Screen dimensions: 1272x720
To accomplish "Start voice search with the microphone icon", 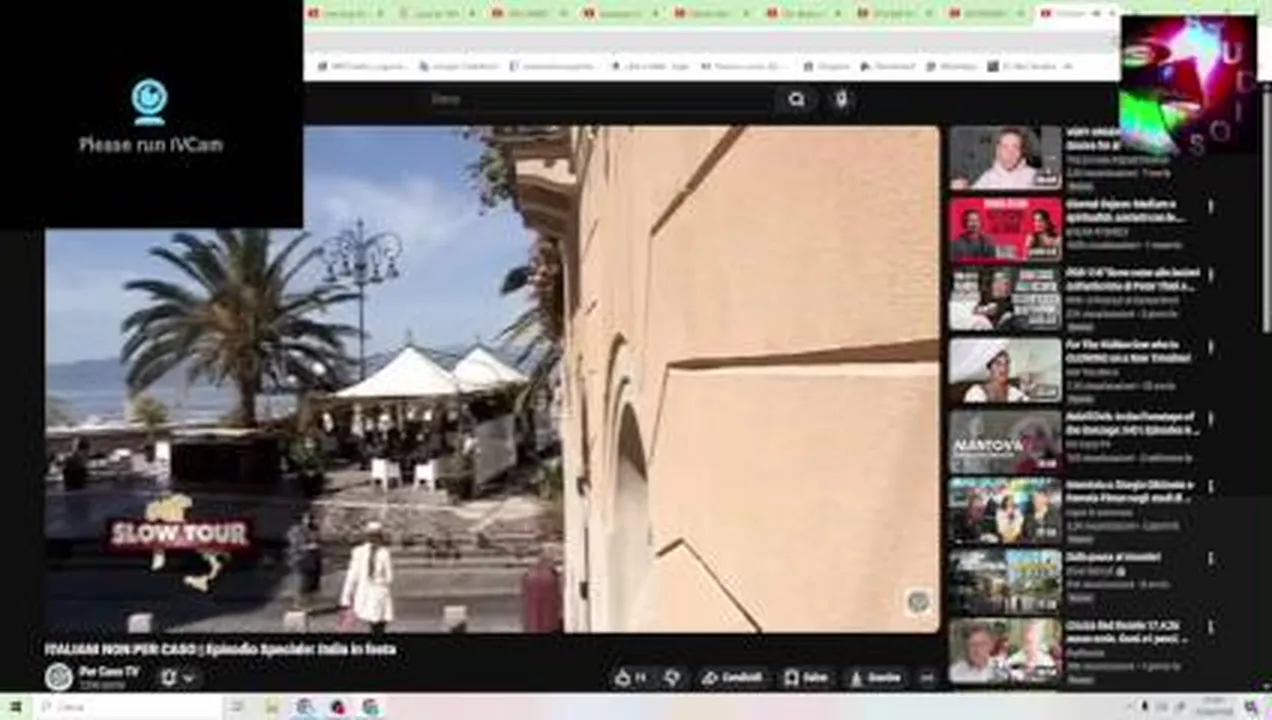I will point(841,99).
